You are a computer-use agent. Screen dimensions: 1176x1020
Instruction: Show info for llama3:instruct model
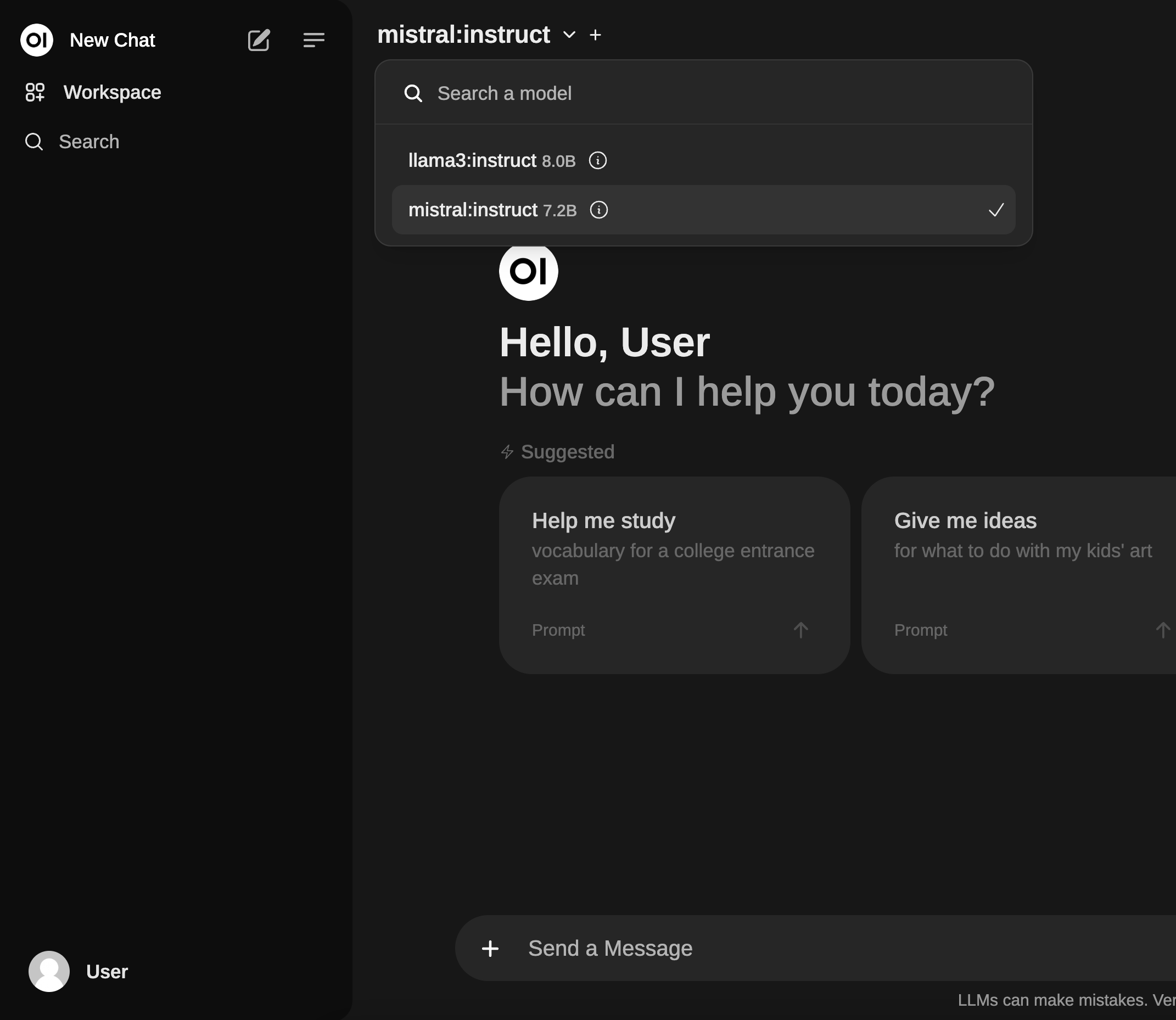(597, 160)
